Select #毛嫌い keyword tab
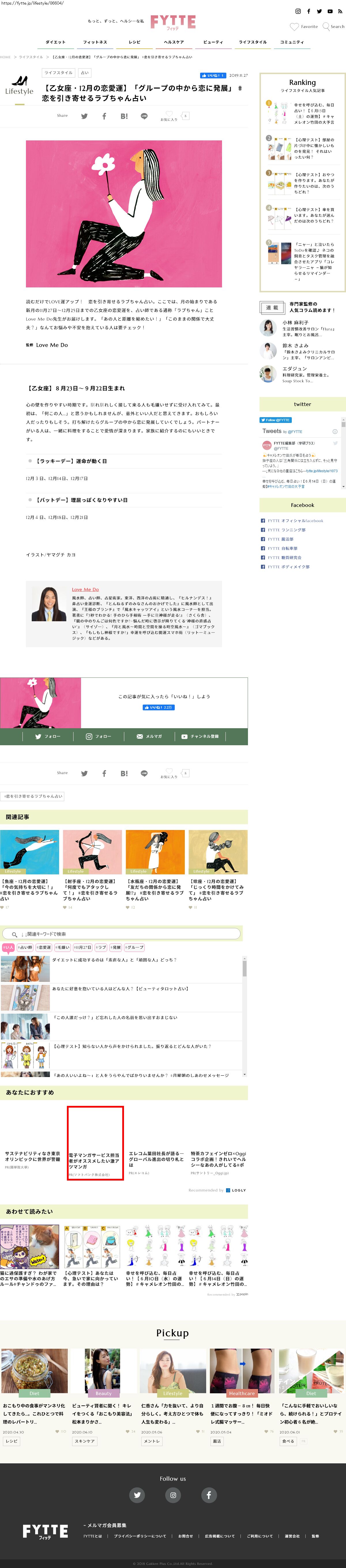The height and width of the screenshot is (1568, 346). click(x=63, y=947)
